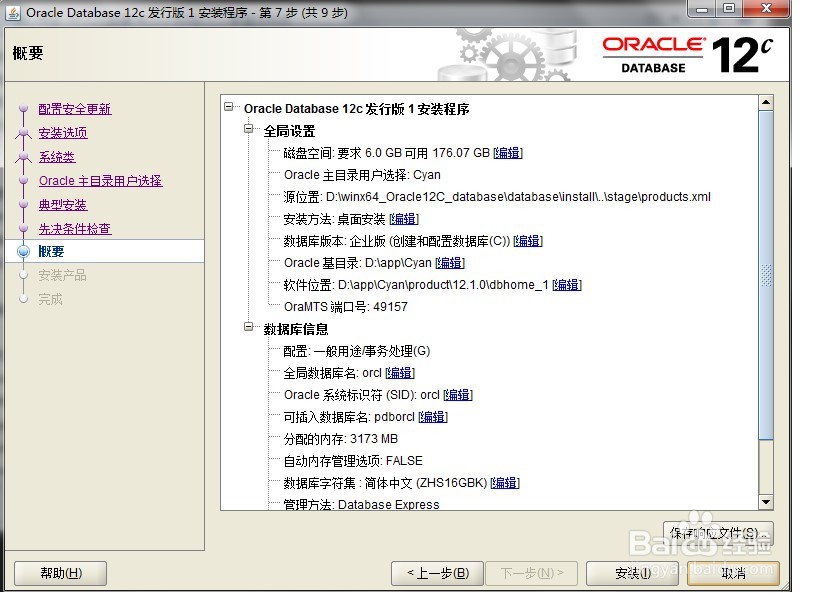Minimize the installer window
This screenshot has width=819, height=597.
coord(703,9)
